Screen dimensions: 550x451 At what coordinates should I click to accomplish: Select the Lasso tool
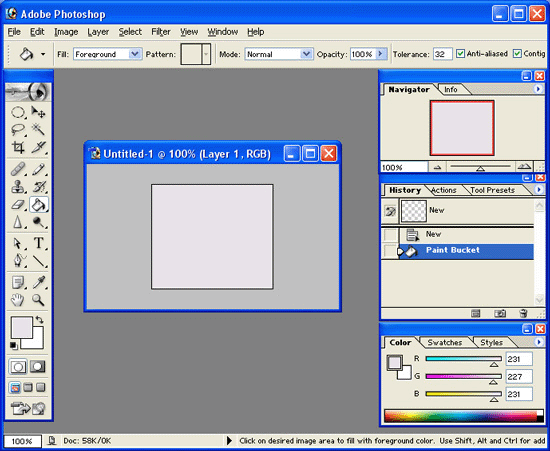[x=18, y=129]
